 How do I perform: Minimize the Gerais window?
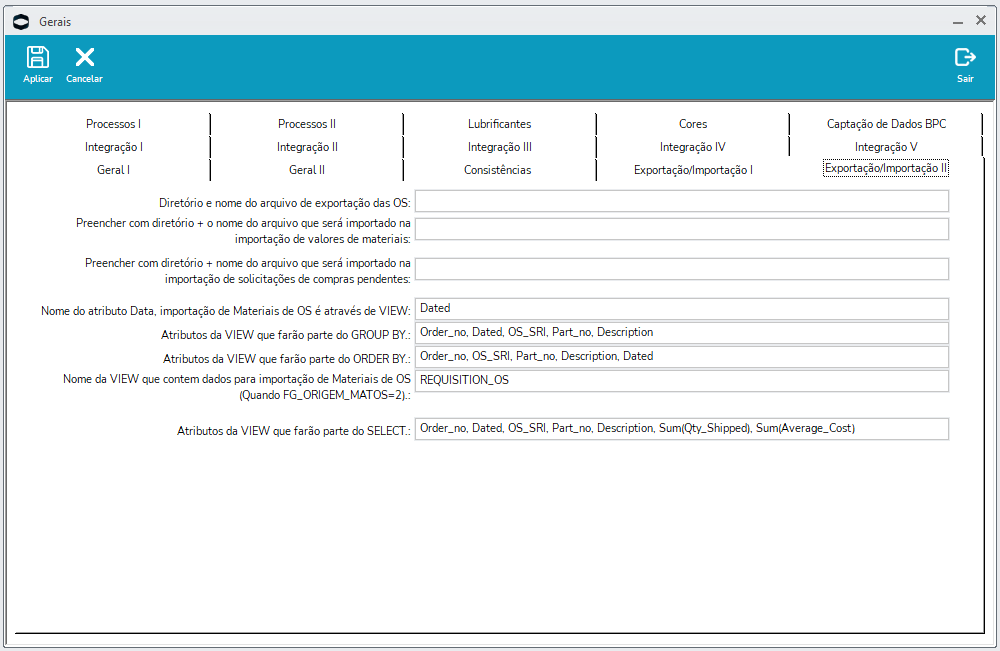pyautogui.click(x=958, y=22)
